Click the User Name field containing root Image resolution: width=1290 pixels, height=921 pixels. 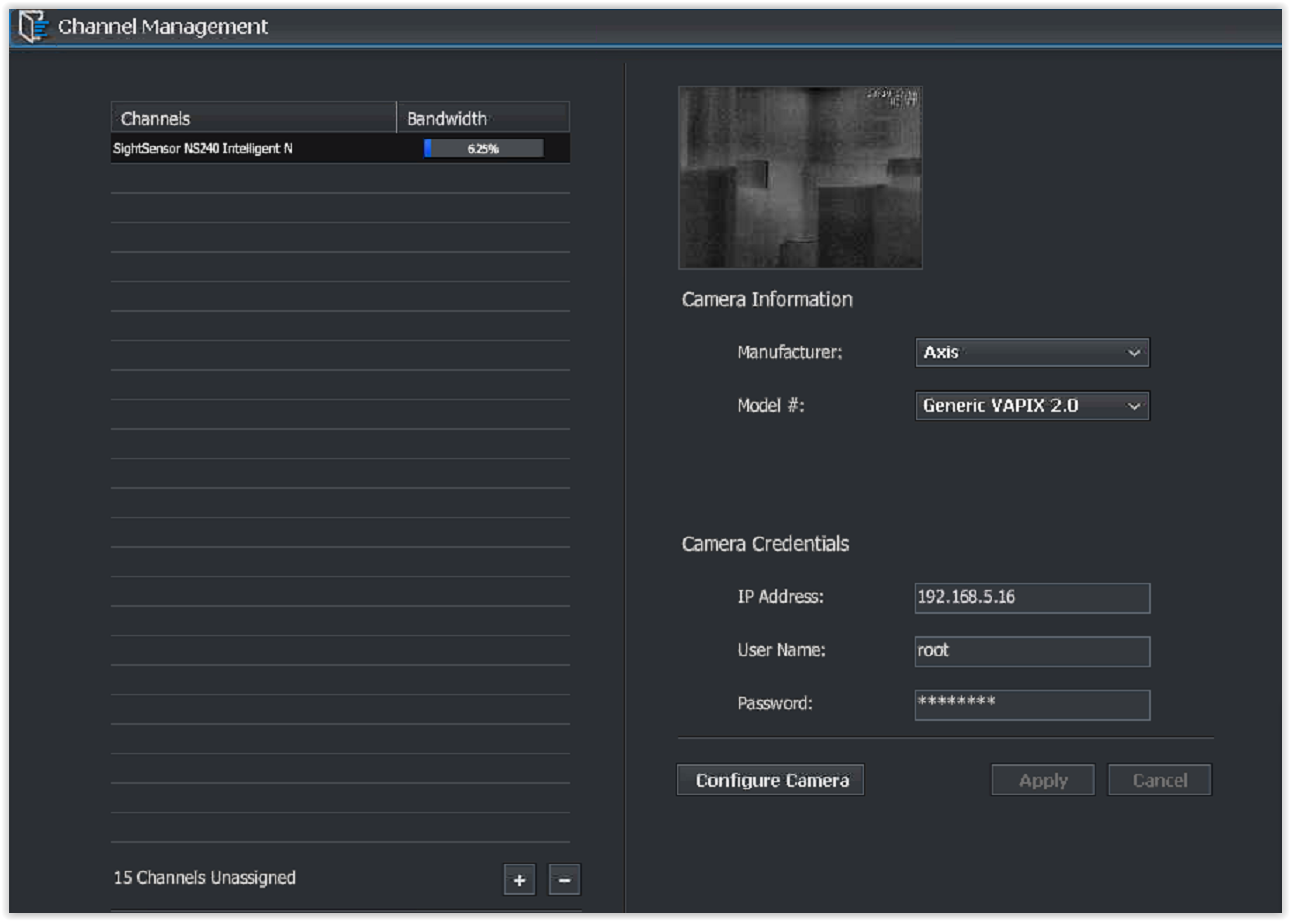(x=1032, y=651)
